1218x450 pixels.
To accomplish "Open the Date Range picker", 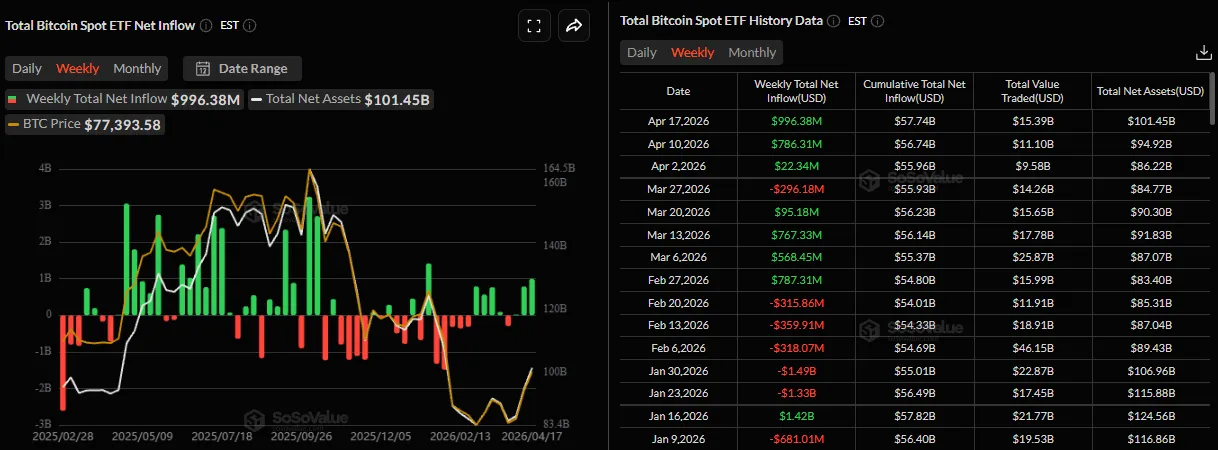I will tap(242, 69).
